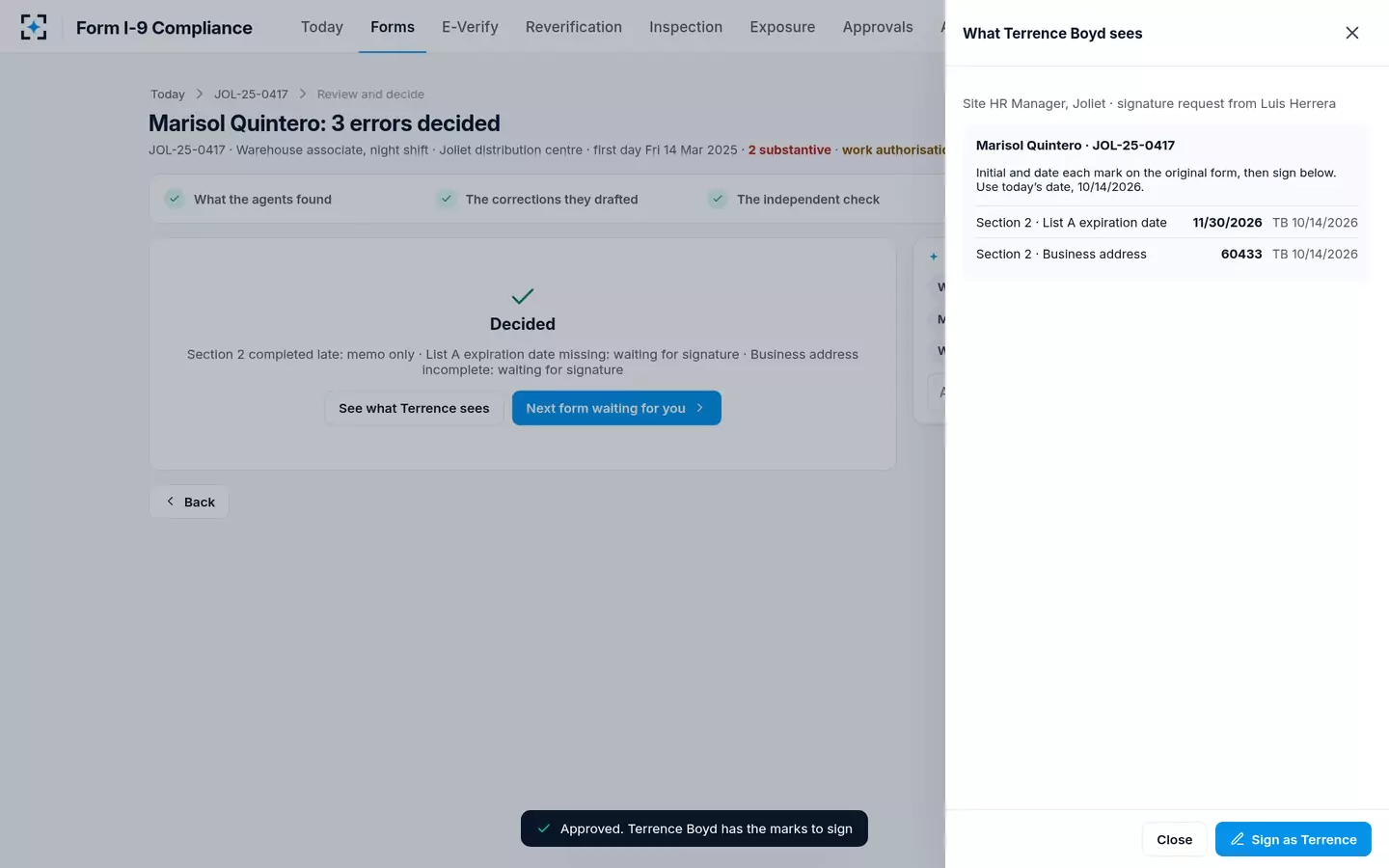Image resolution: width=1389 pixels, height=868 pixels.
Task: Click the List A expiration date row
Action: point(1167,223)
